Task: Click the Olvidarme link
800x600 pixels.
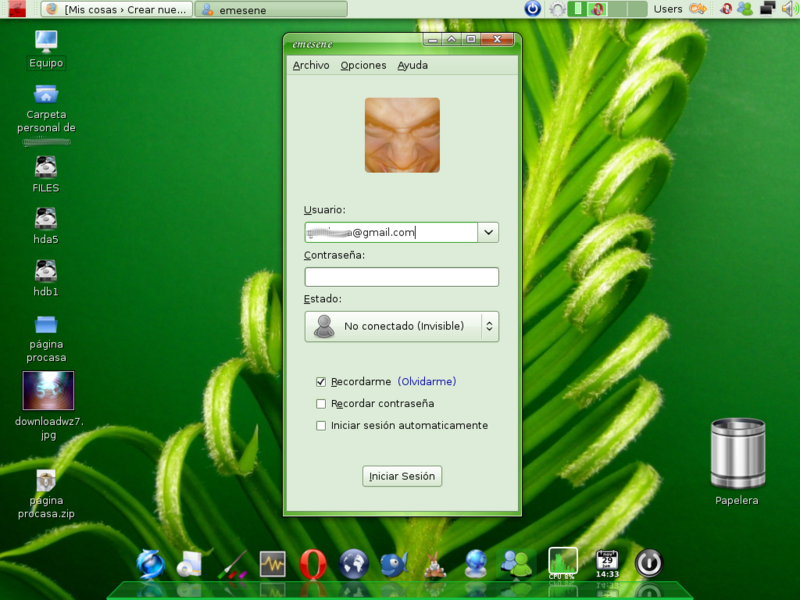Action: coord(427,382)
